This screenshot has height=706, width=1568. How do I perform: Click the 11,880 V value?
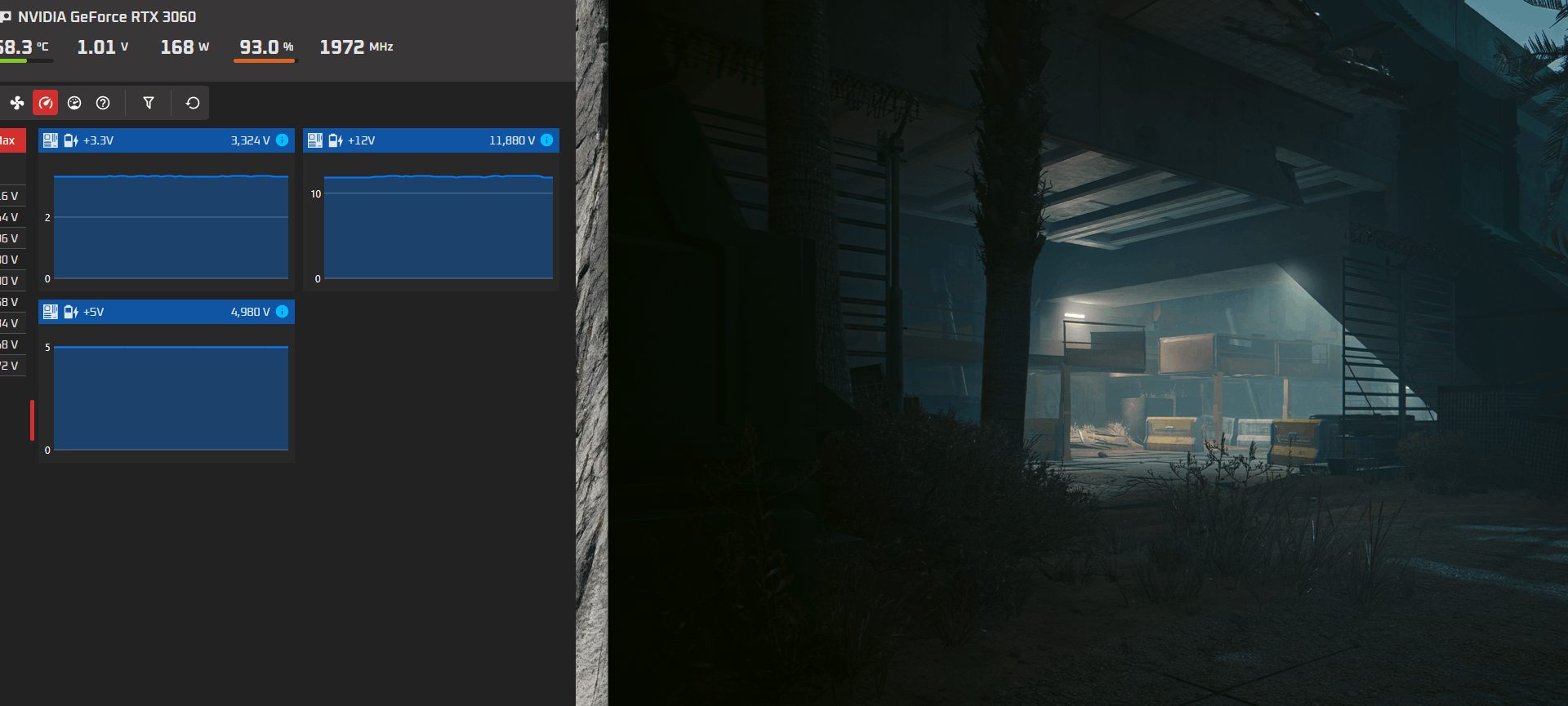point(512,140)
